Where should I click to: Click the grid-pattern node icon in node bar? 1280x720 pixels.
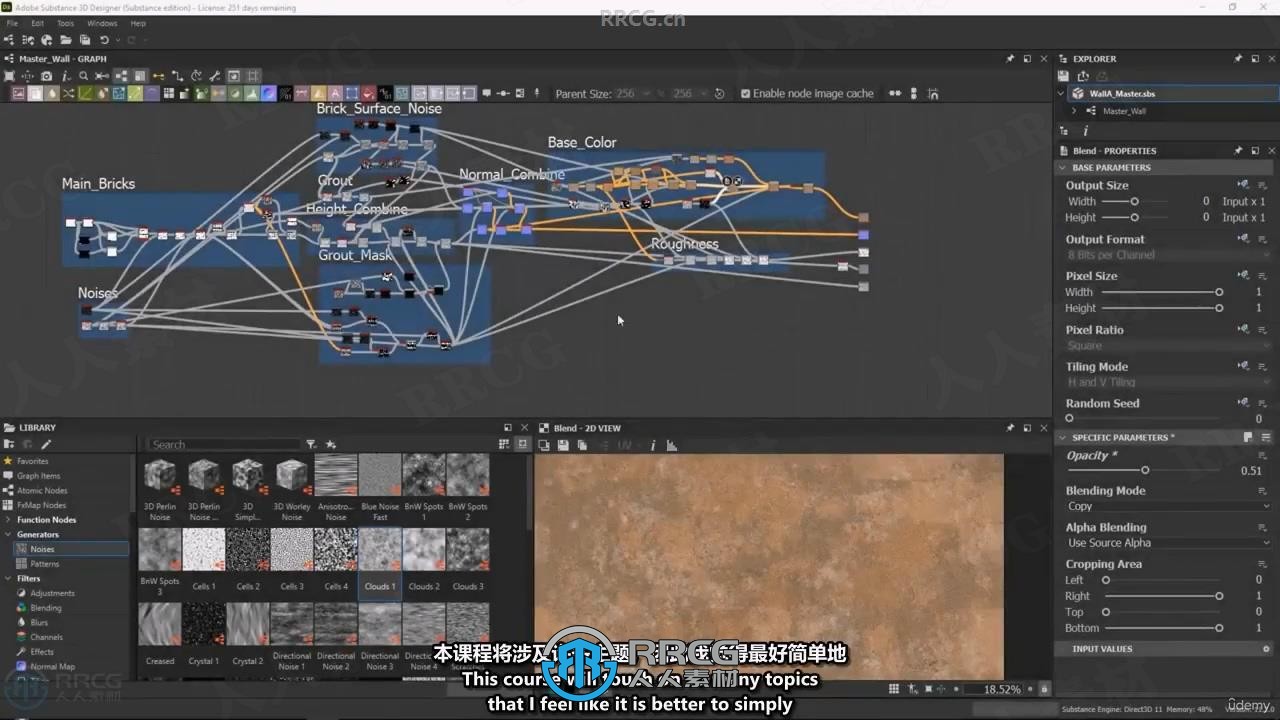(169, 93)
